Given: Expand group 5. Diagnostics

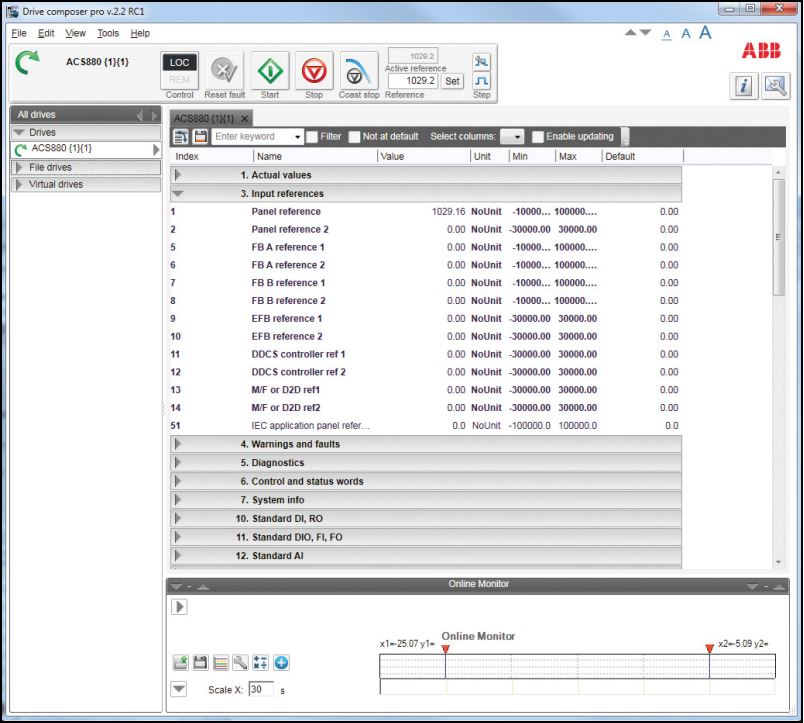Looking at the screenshot, I should [x=177, y=463].
